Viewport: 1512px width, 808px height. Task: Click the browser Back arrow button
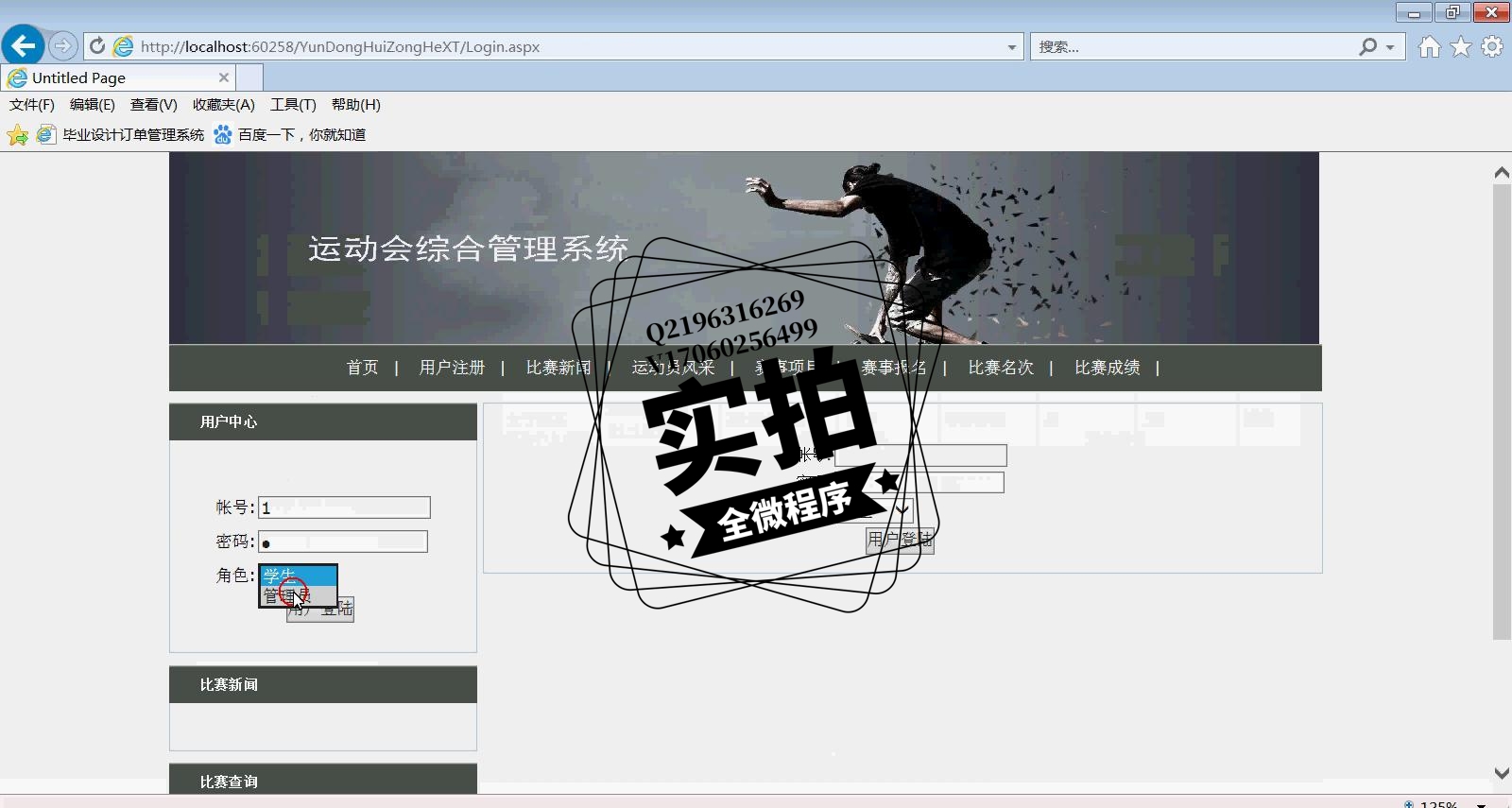tap(24, 45)
